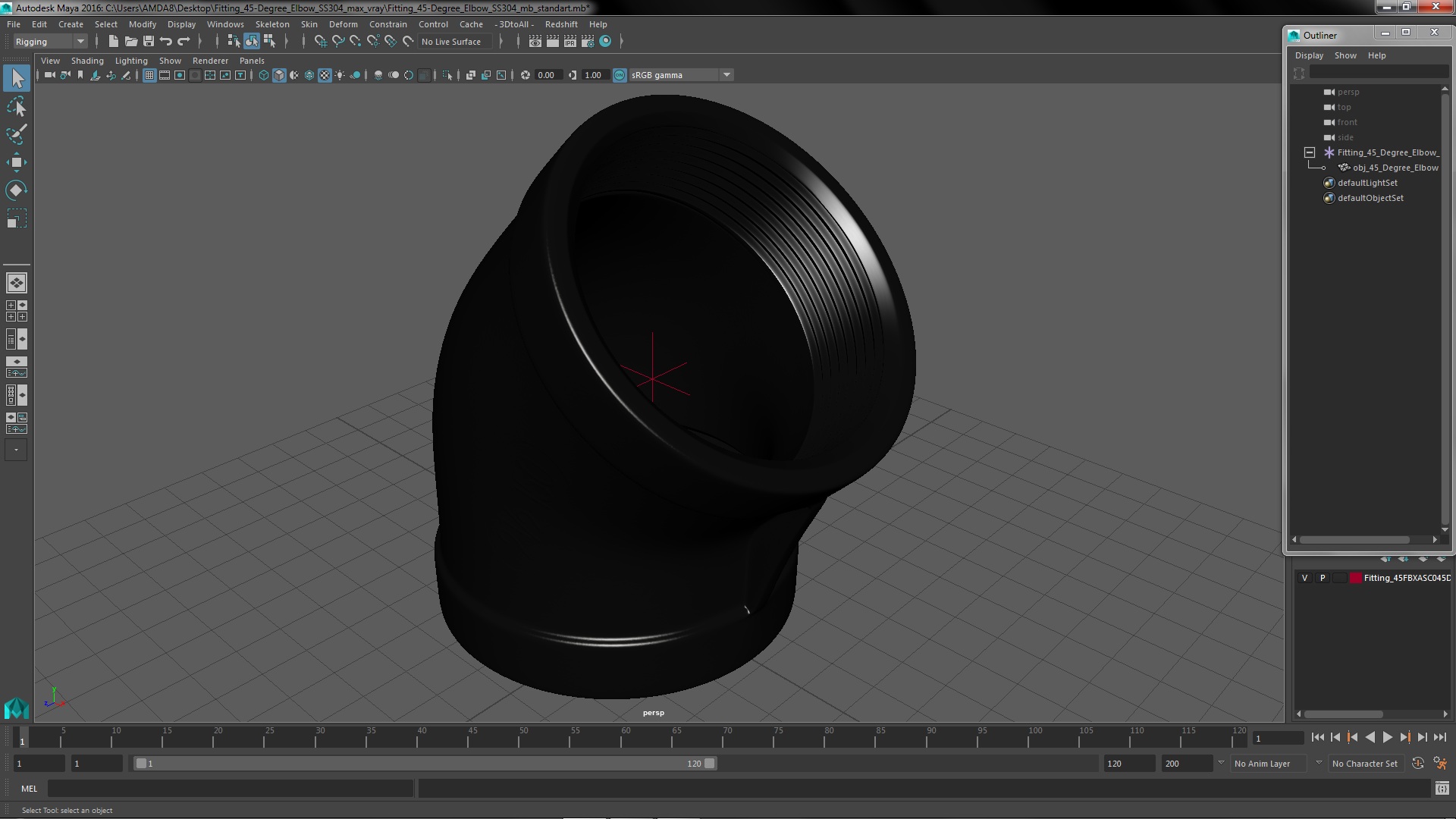Go to end of playback range
Image resolution: width=1456 pixels, height=819 pixels.
(1439, 737)
